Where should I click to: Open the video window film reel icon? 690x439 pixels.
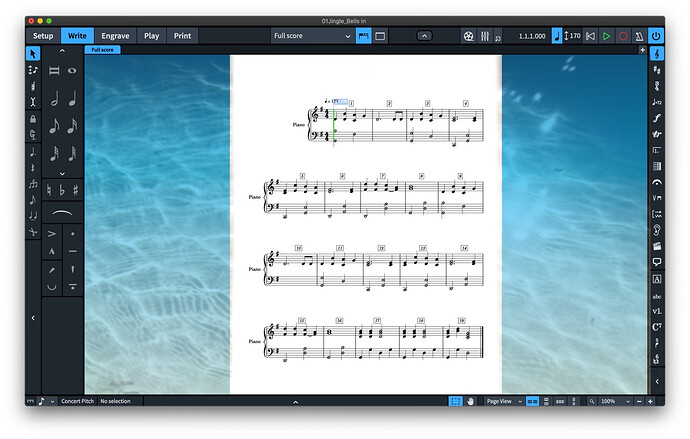click(469, 36)
